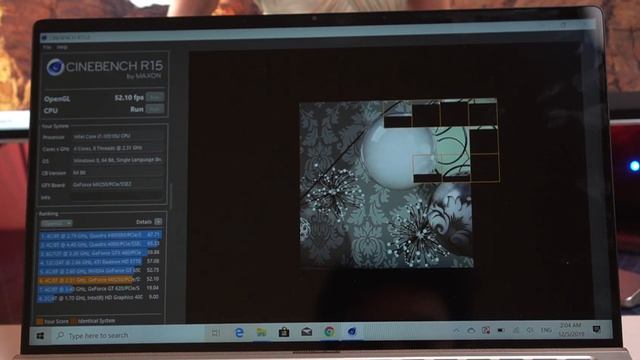This screenshot has height=360, width=640.
Task: Open the volume tray icon
Action: [x=530, y=330]
